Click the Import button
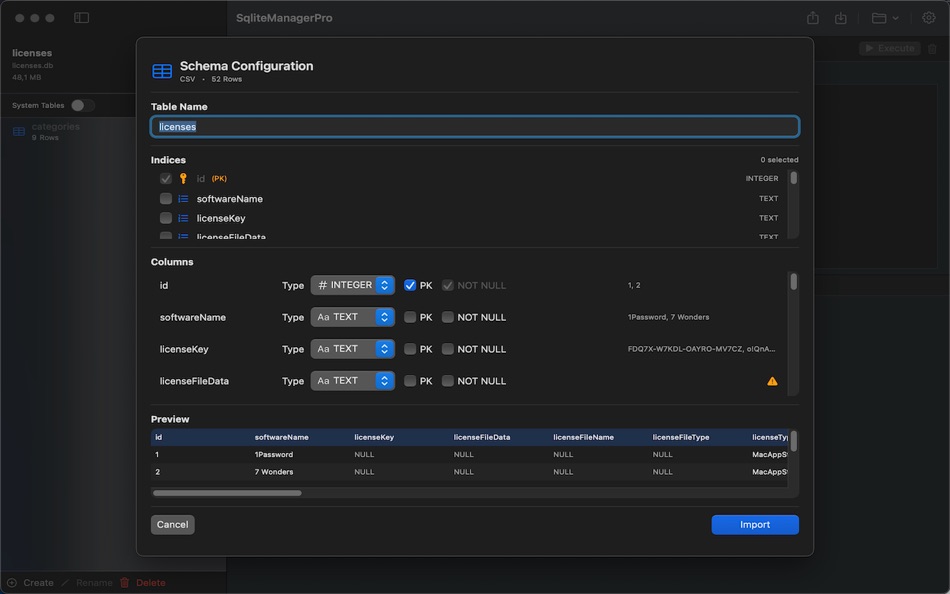The image size is (950, 594). 755,524
